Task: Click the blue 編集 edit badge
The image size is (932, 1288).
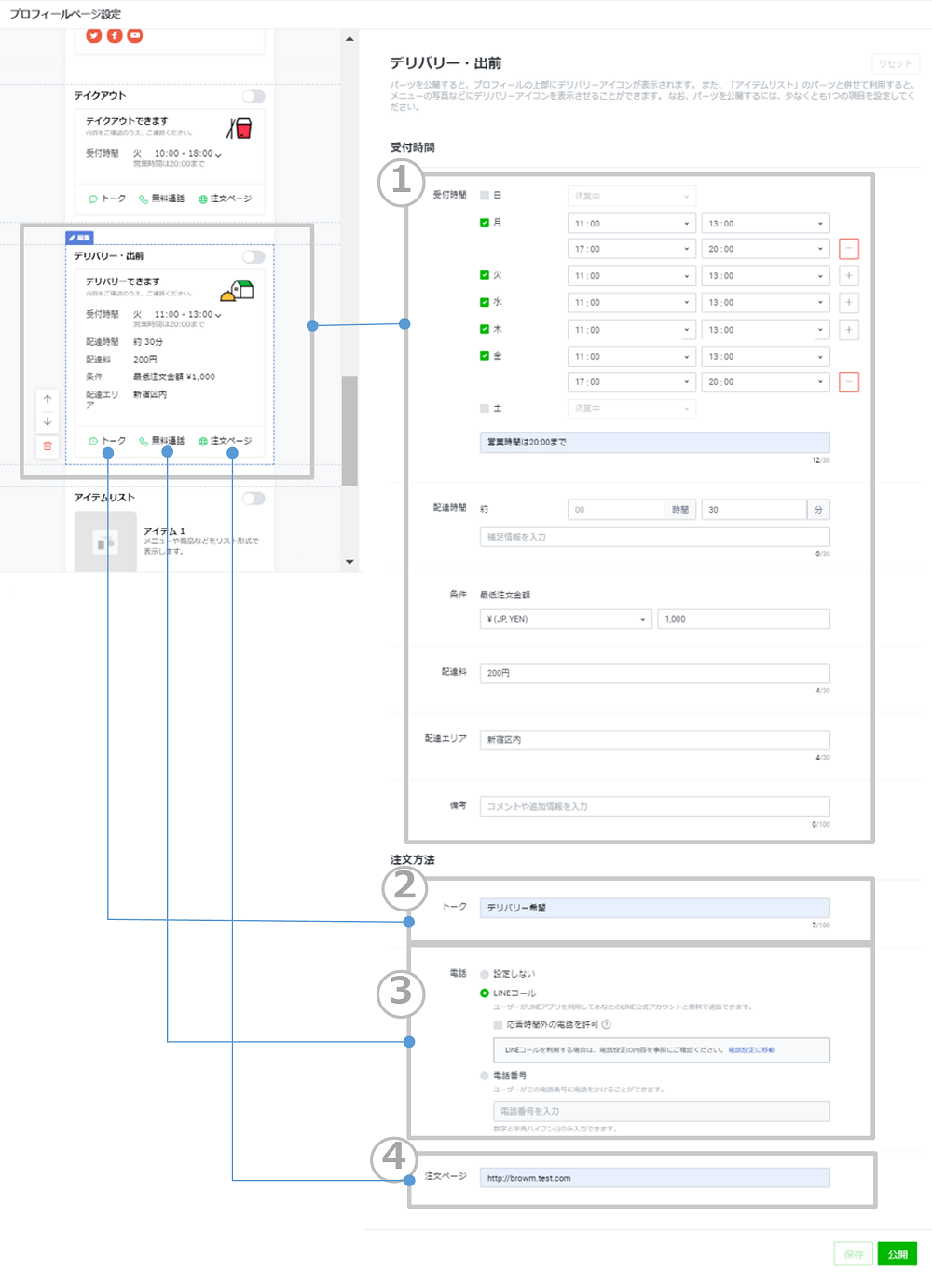Action: tap(79, 238)
